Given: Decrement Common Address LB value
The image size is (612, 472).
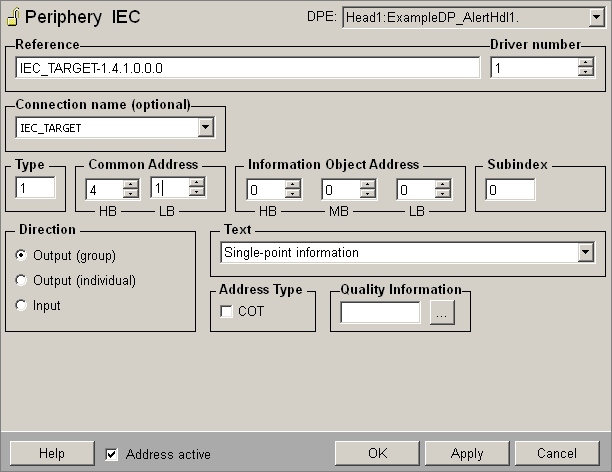Looking at the screenshot, I should pos(196,193).
